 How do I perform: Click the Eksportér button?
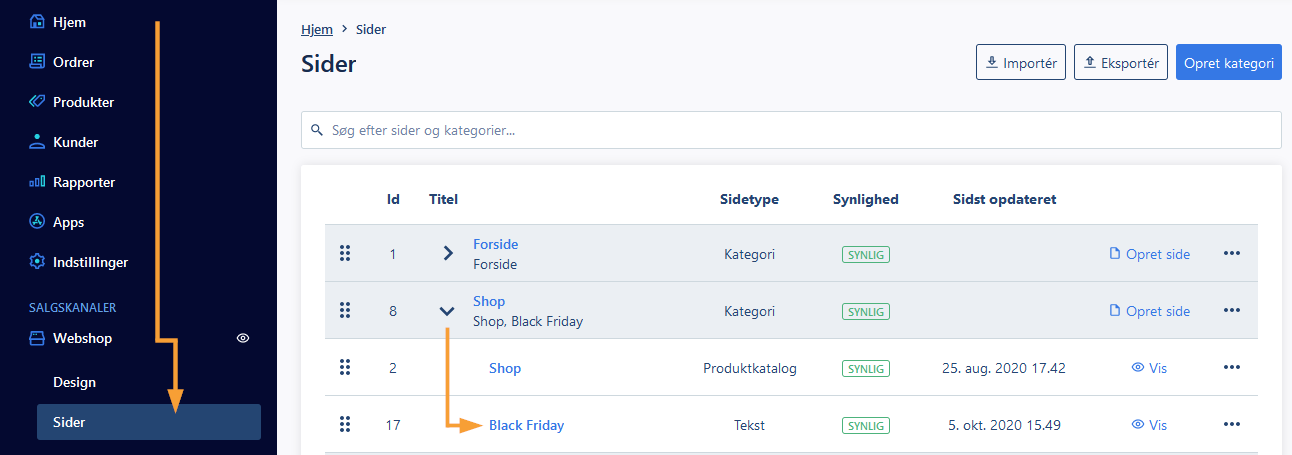tap(1121, 62)
